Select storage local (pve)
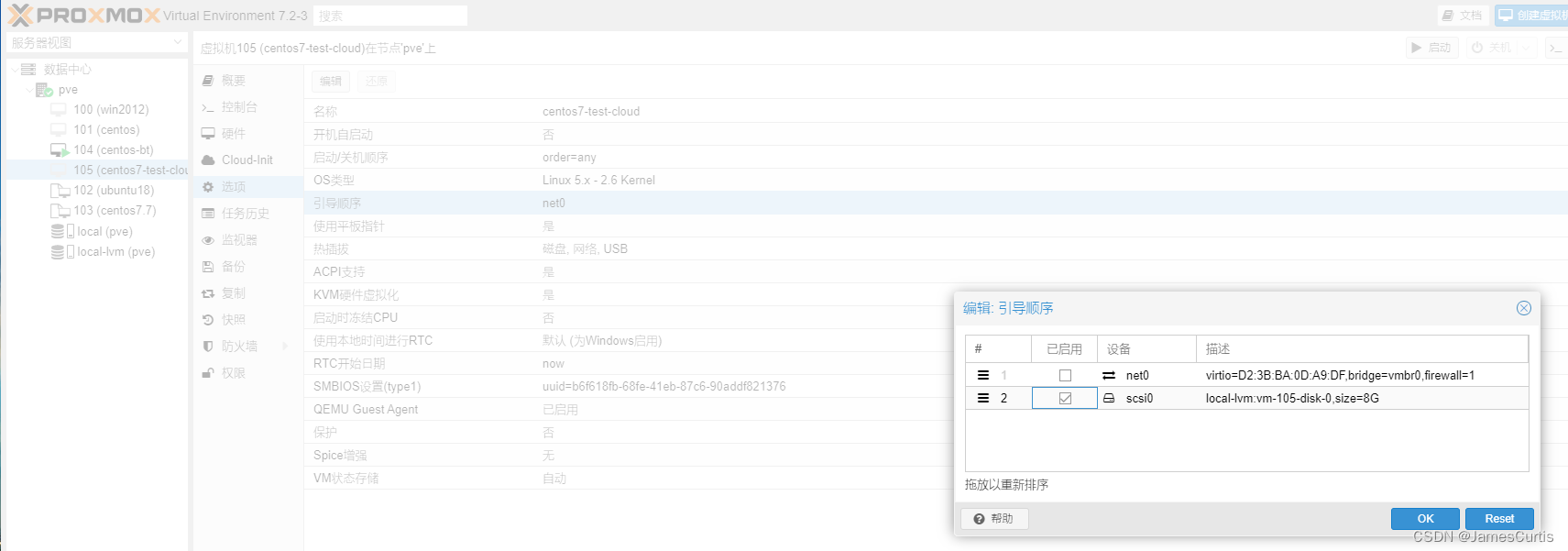The height and width of the screenshot is (551, 1568). tap(104, 231)
